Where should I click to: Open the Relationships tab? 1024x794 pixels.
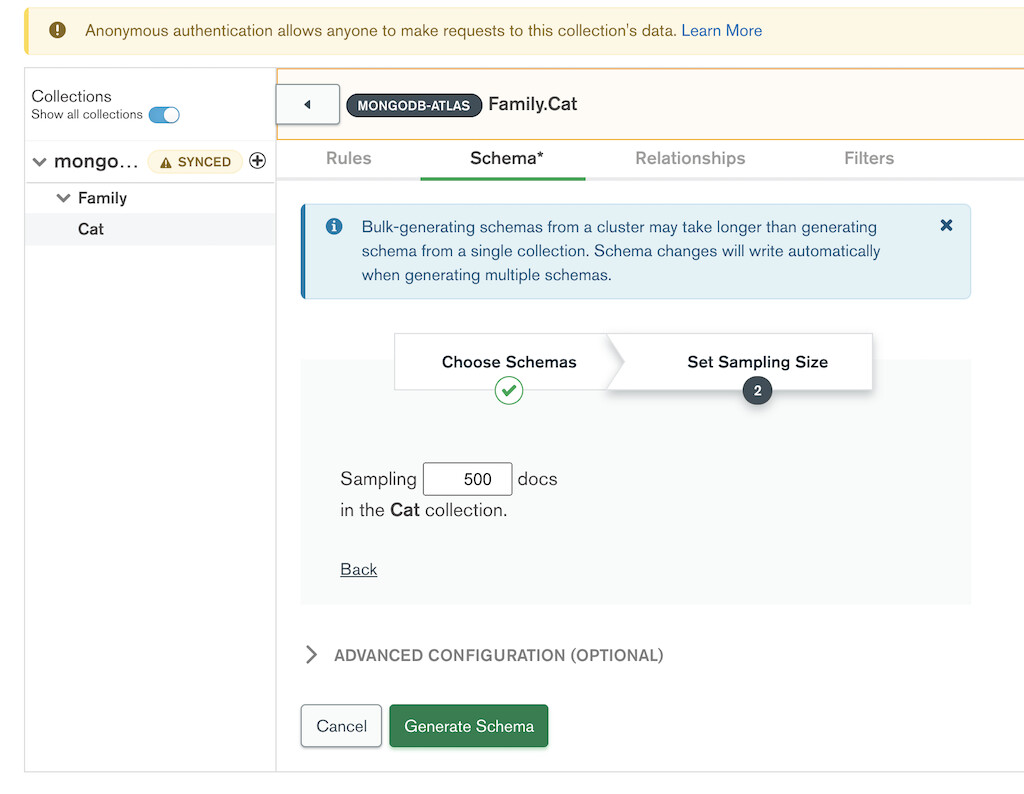(x=690, y=158)
